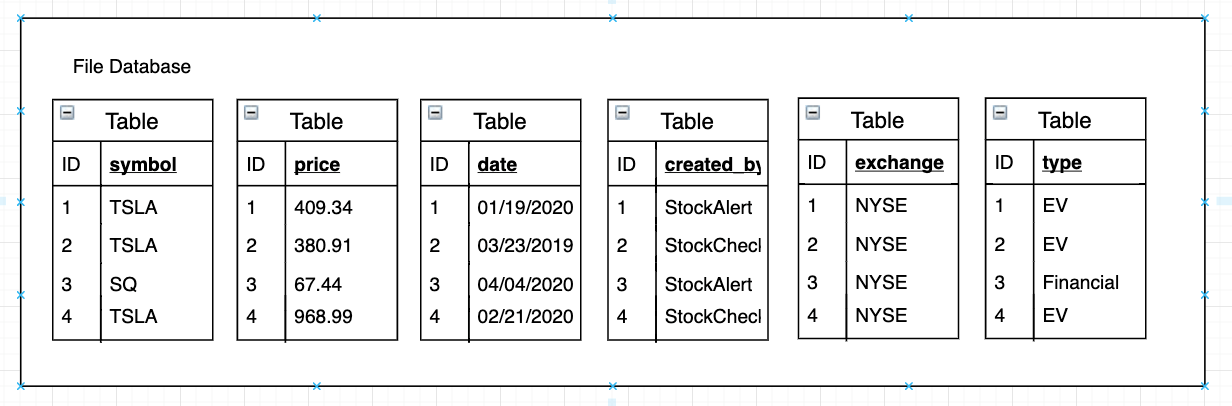Viewport: 1232px width, 406px height.
Task: Collapse the exchange table
Action: click(813, 112)
